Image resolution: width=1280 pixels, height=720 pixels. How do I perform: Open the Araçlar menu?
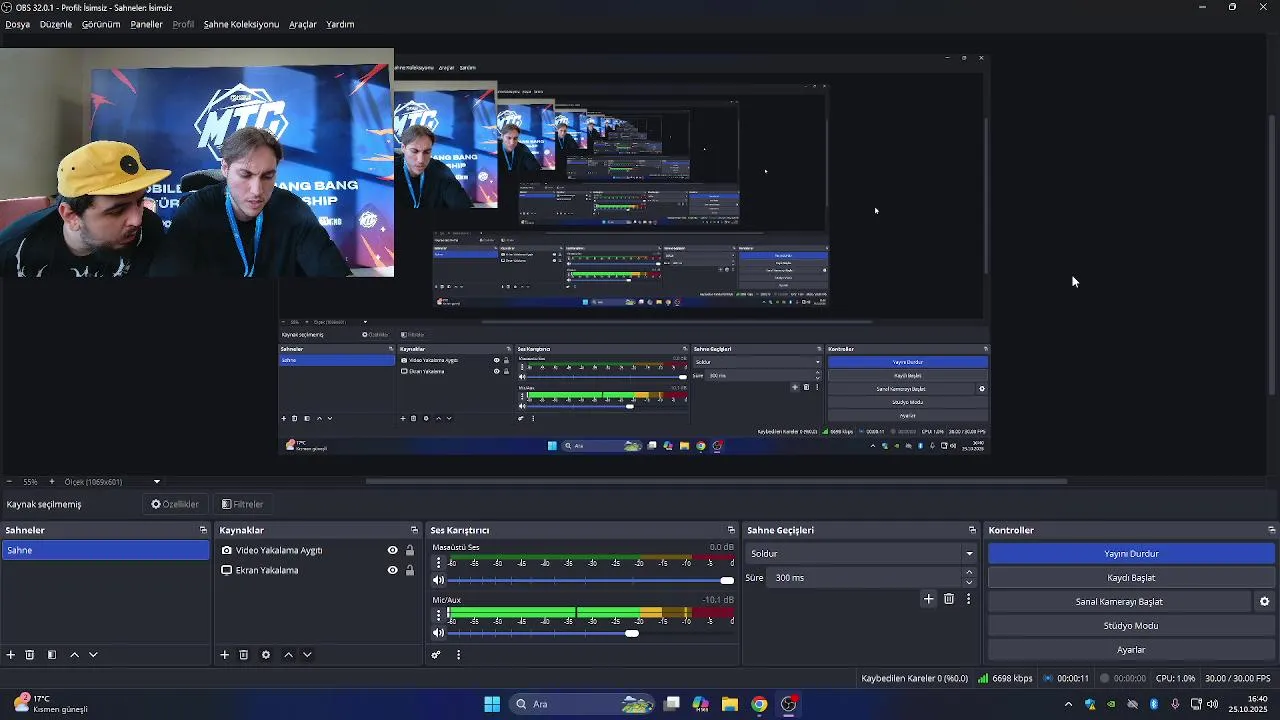pos(303,24)
